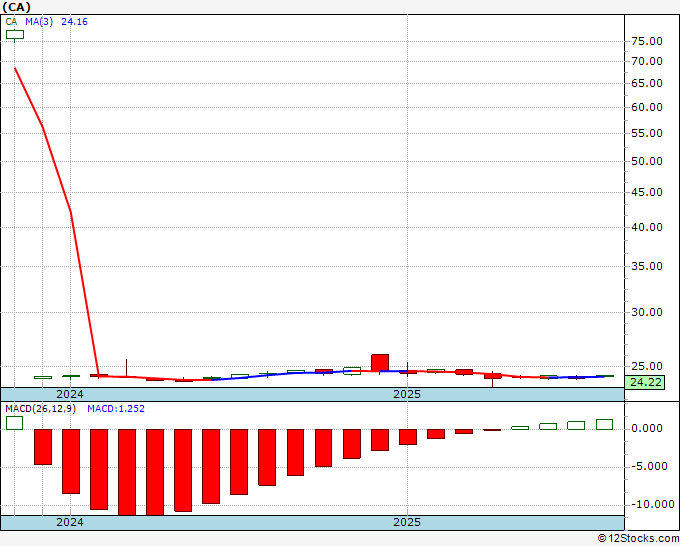Click the 50.00 price axis label
Viewport: 680px width, 546px height.
coord(647,161)
